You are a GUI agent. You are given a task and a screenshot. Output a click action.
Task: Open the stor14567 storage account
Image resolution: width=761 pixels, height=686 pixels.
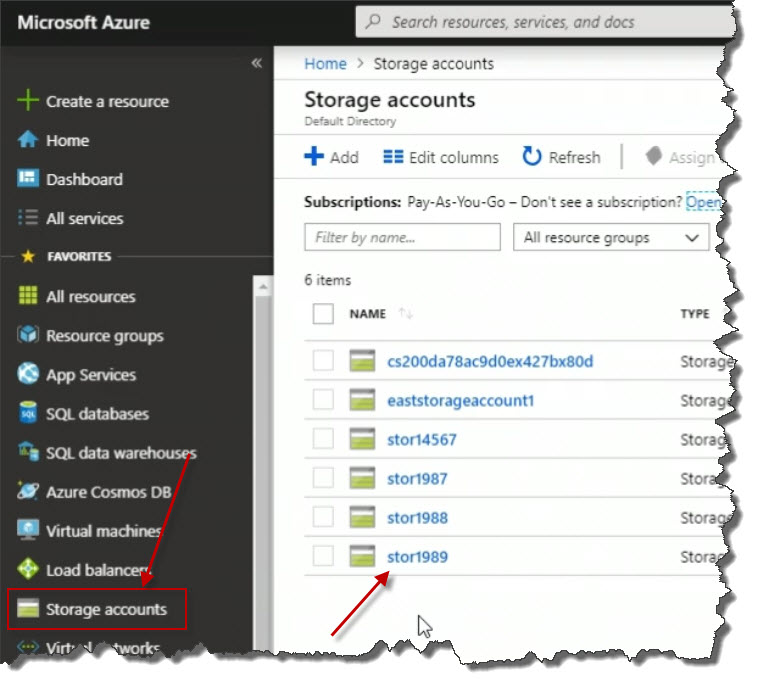click(422, 440)
